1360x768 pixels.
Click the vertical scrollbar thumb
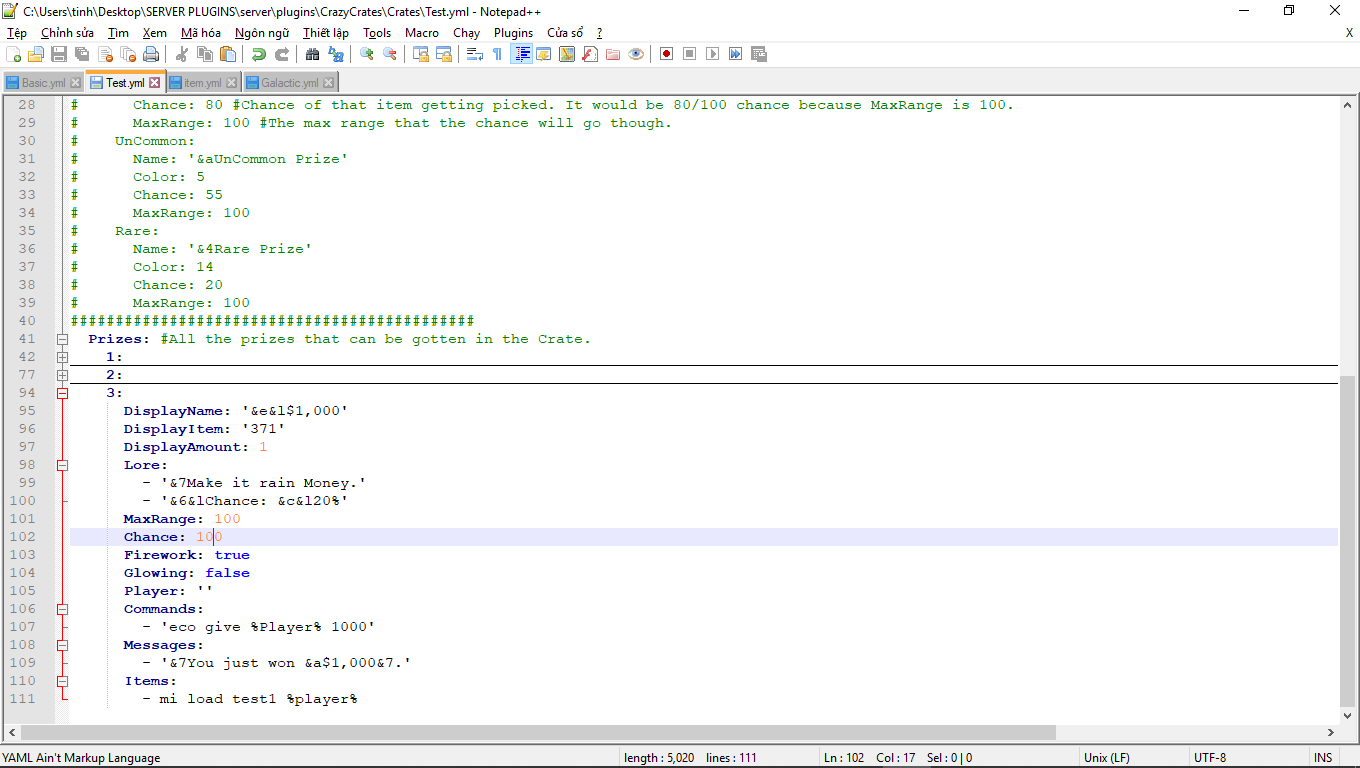[x=1348, y=540]
